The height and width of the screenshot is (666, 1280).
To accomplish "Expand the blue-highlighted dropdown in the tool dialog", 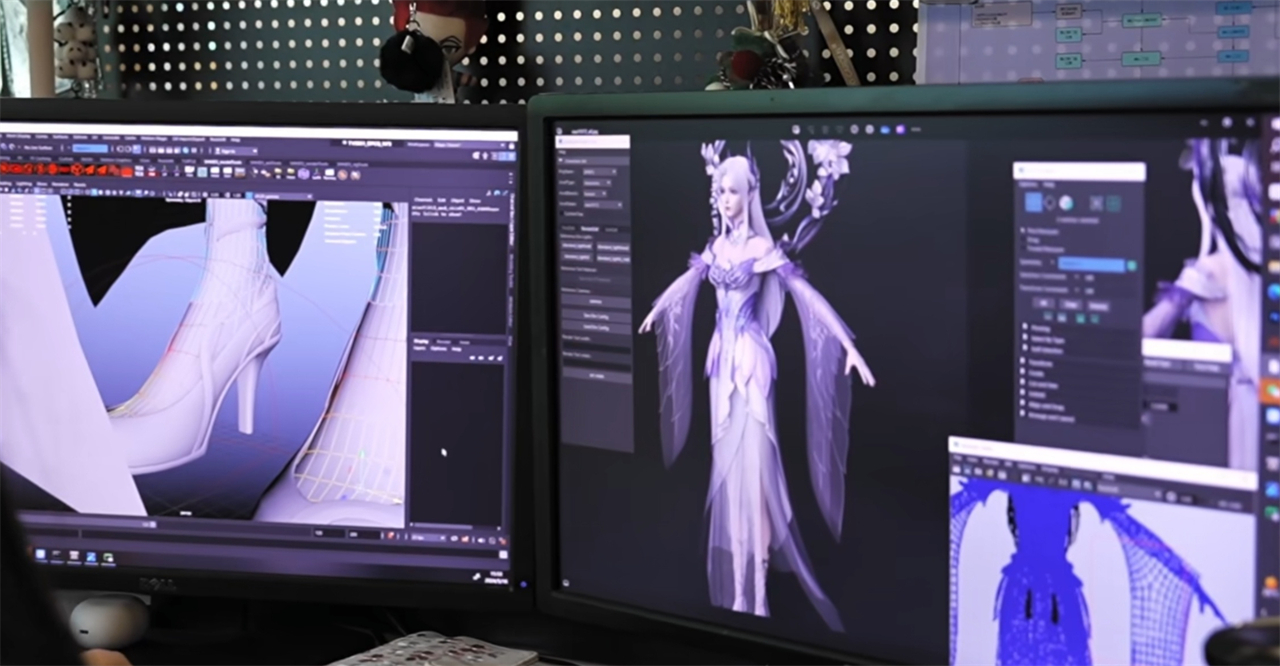I will 1092,265.
